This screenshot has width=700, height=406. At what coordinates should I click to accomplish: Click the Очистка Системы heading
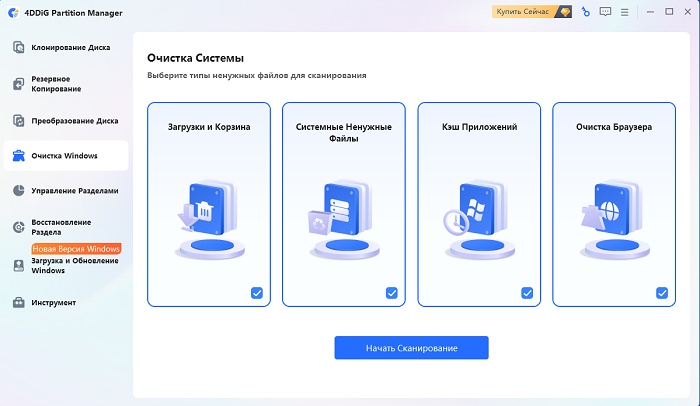[196, 58]
